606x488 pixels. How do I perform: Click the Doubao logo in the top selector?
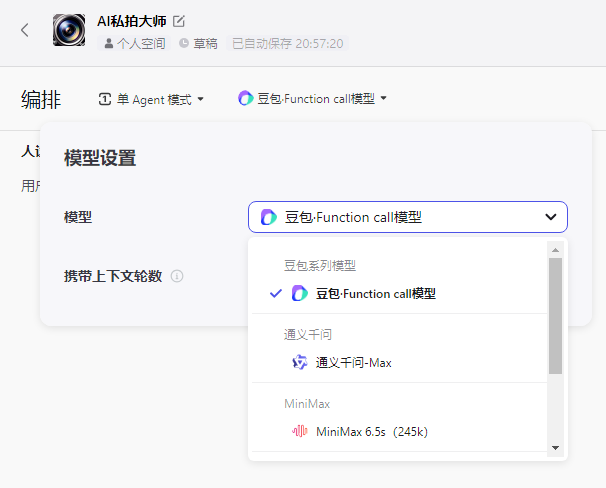(245, 98)
